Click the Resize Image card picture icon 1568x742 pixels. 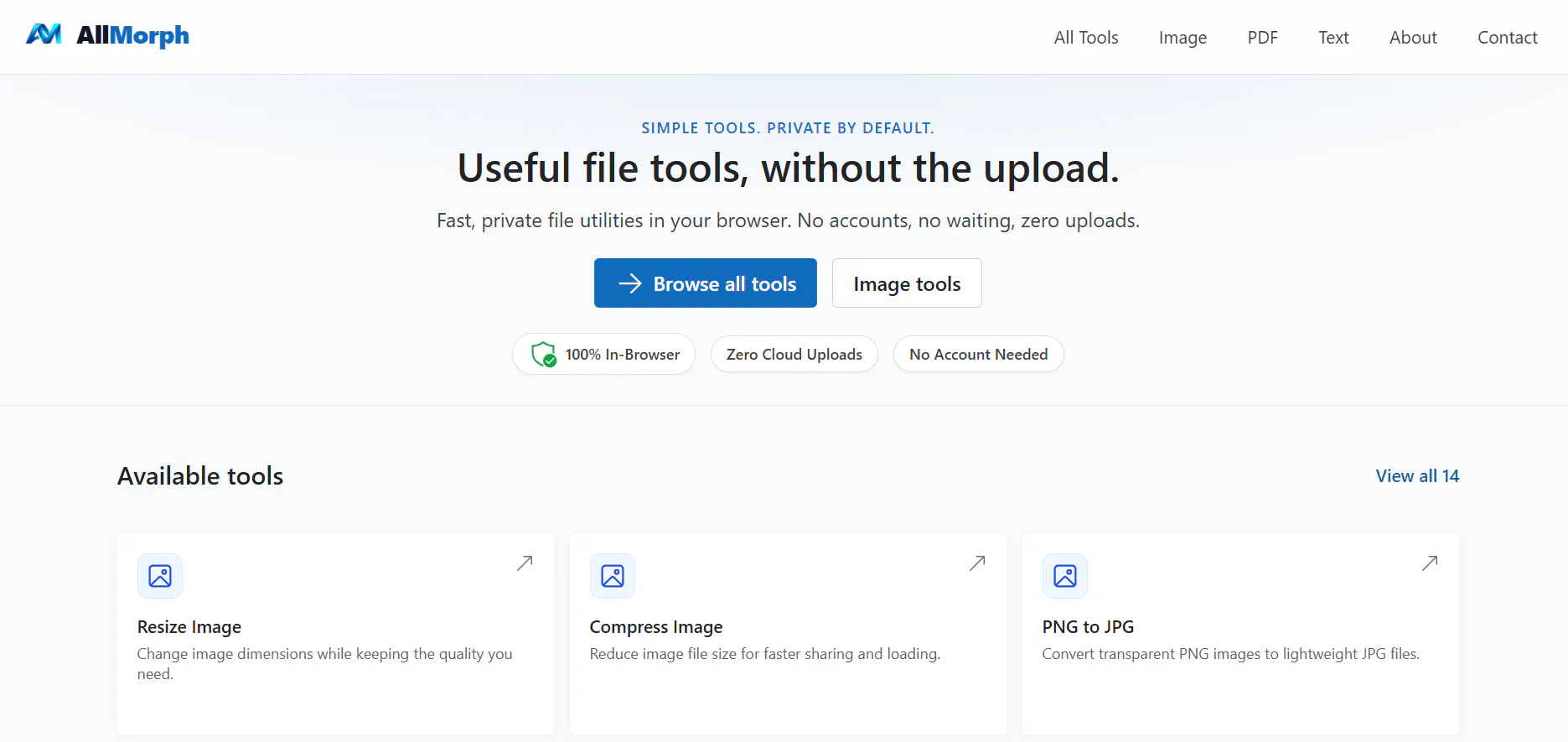pyautogui.click(x=160, y=576)
